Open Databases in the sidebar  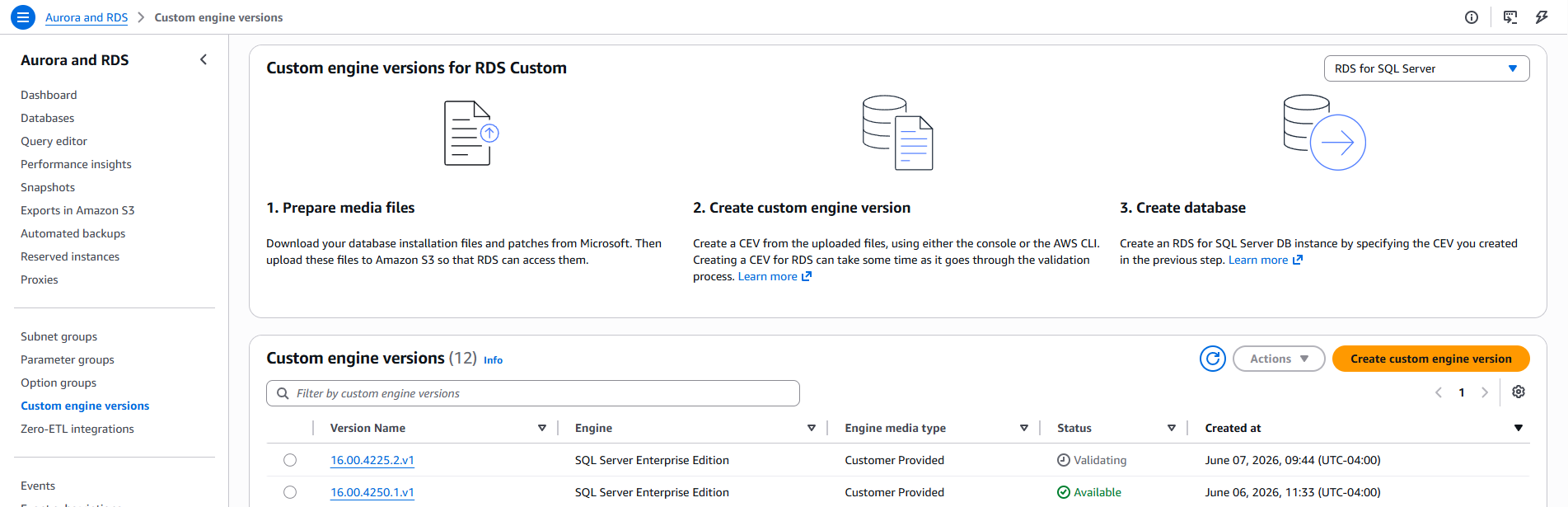click(x=48, y=118)
